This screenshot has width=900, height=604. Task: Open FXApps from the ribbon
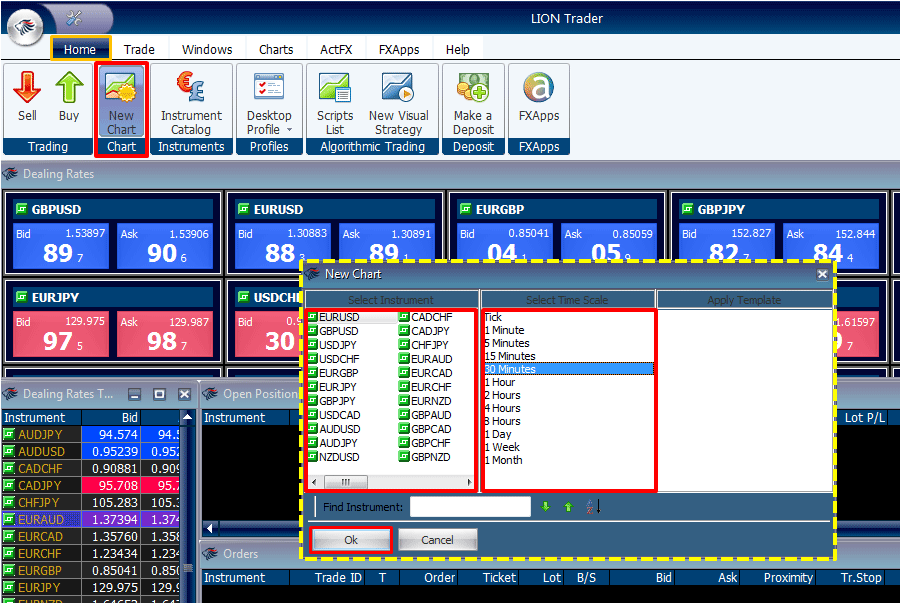[538, 96]
